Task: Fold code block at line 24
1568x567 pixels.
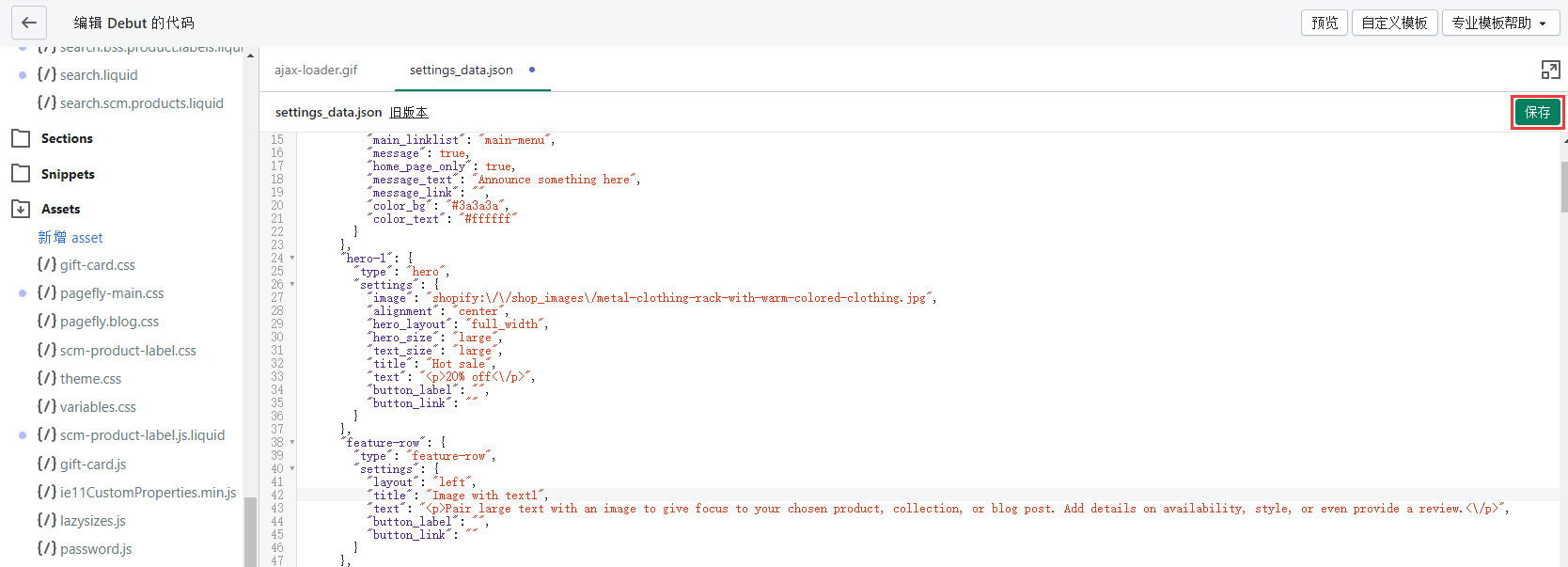Action: tap(292, 258)
